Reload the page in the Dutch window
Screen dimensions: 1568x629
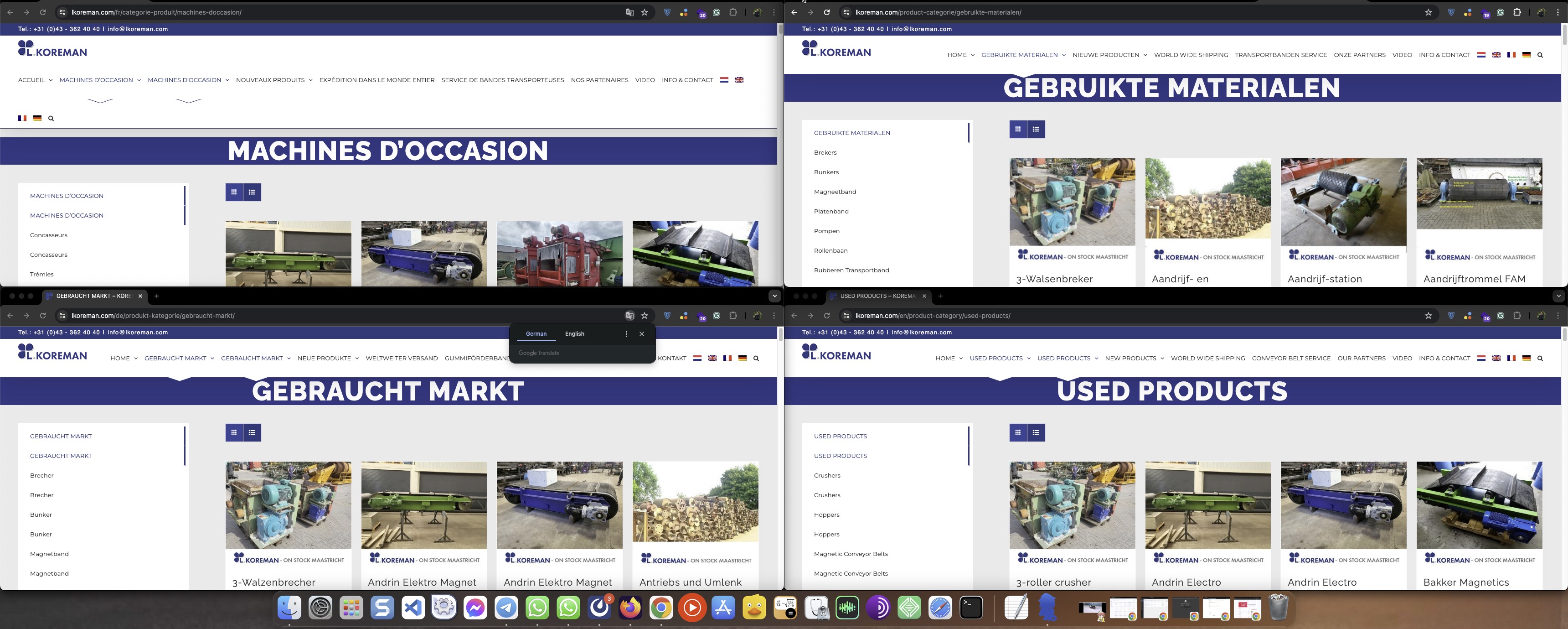pos(826,12)
